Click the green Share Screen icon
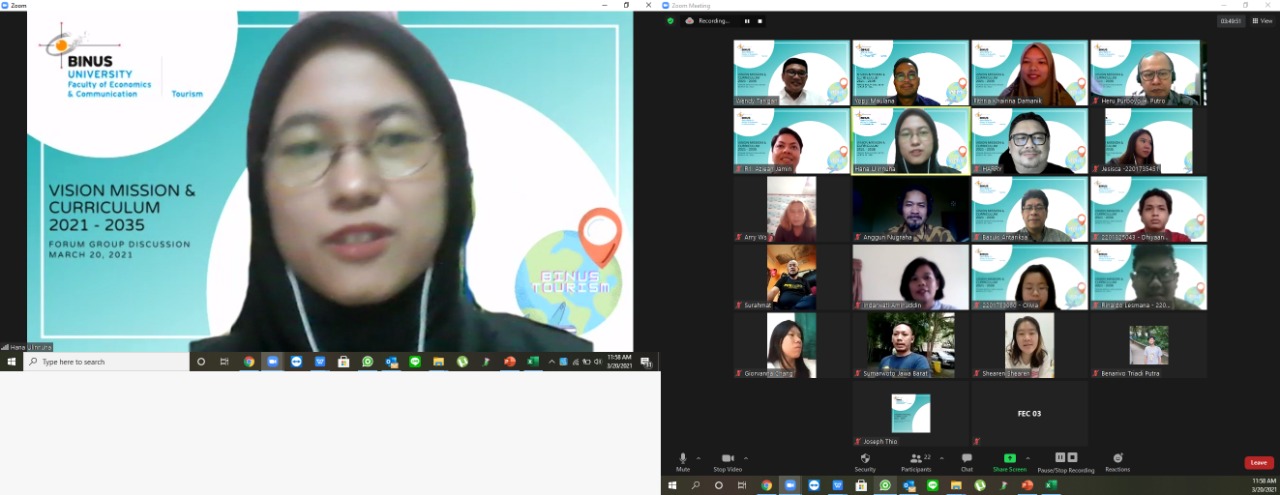Viewport: 1280px width, 495px height. [1009, 458]
